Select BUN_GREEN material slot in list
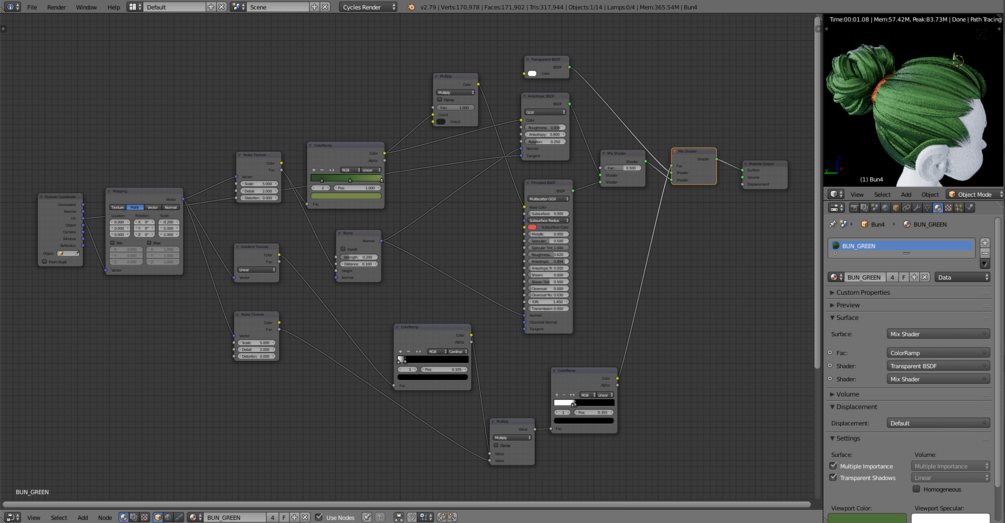Viewport: 1005px width, 523px height. (902, 245)
